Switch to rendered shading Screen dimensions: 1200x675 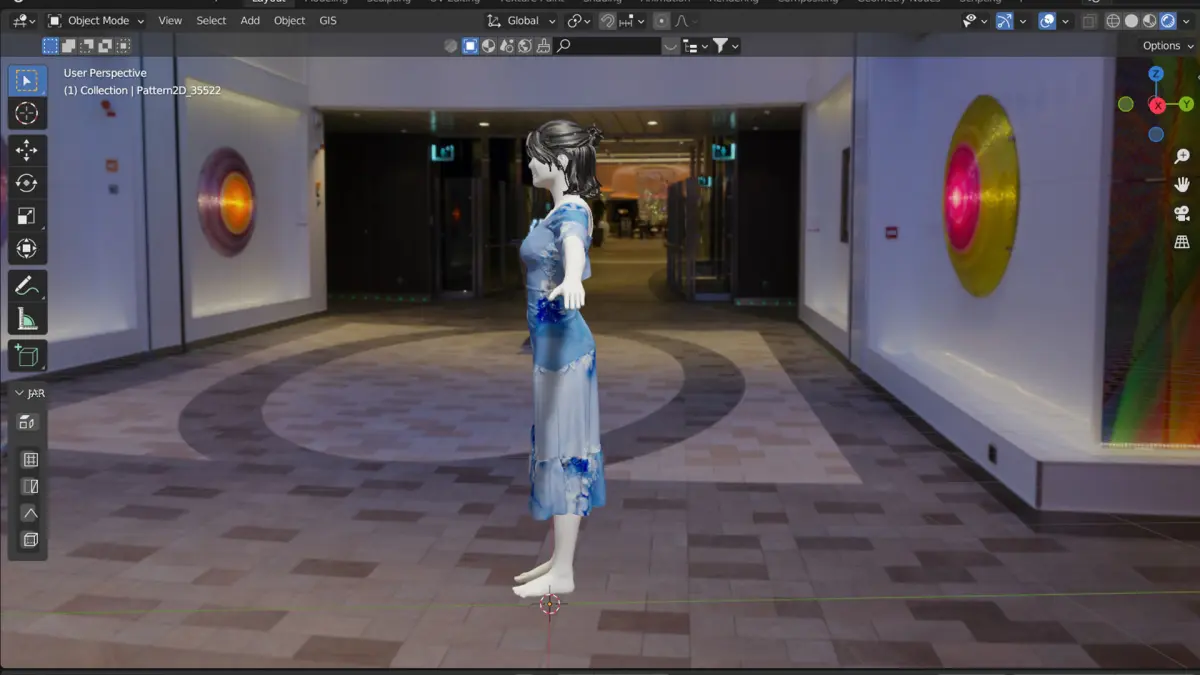(1167, 21)
